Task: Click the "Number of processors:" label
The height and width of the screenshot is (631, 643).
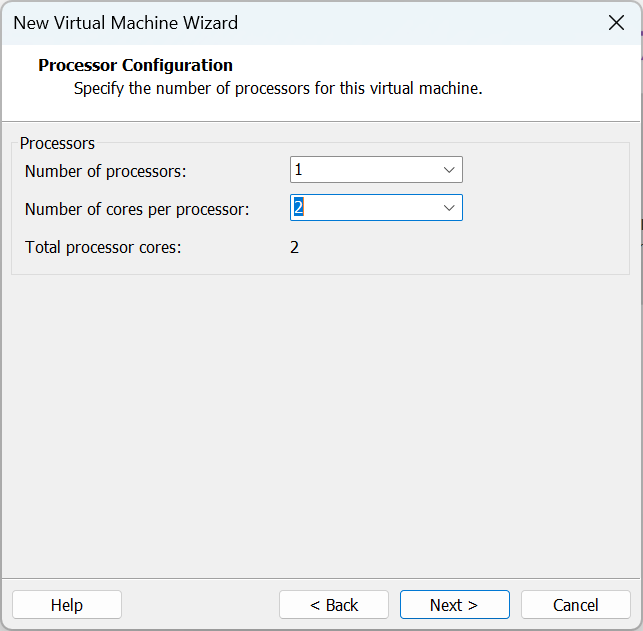Action: point(106,171)
